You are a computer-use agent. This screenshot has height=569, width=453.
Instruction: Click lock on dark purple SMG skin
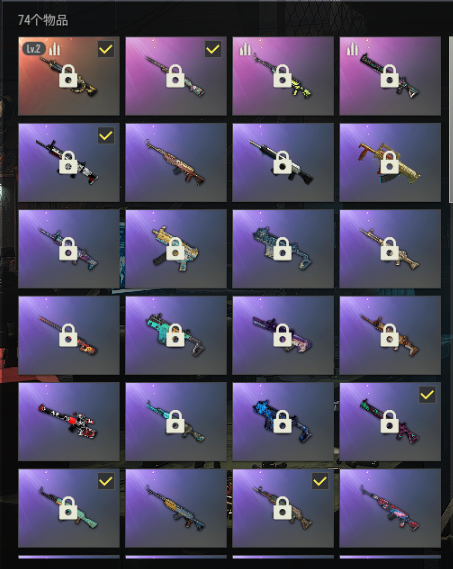(x=282, y=335)
